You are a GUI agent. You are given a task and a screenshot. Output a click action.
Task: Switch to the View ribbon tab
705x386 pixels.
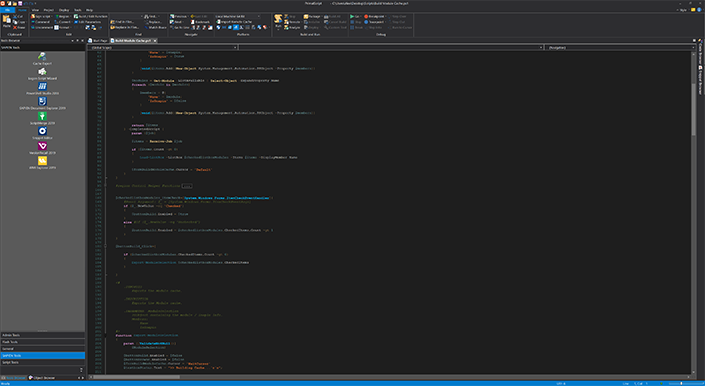pos(35,9)
